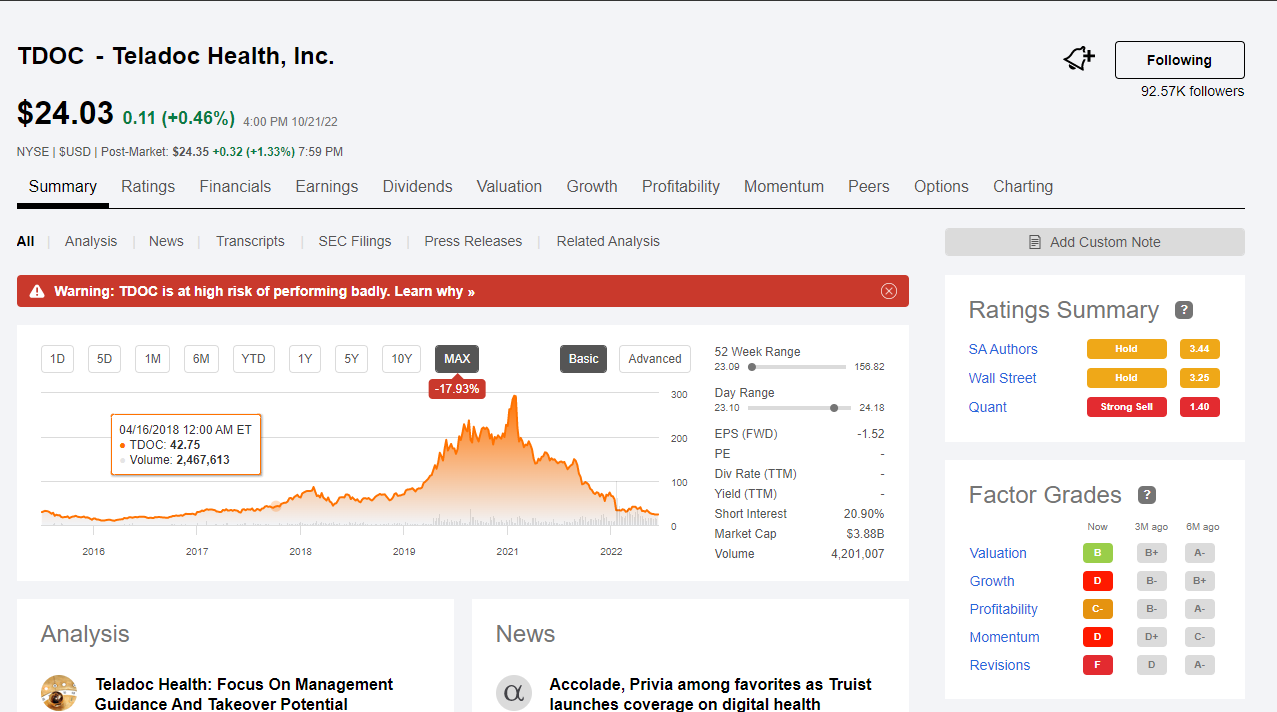
Task: Click the red Revisions F grade
Action: (x=1098, y=665)
